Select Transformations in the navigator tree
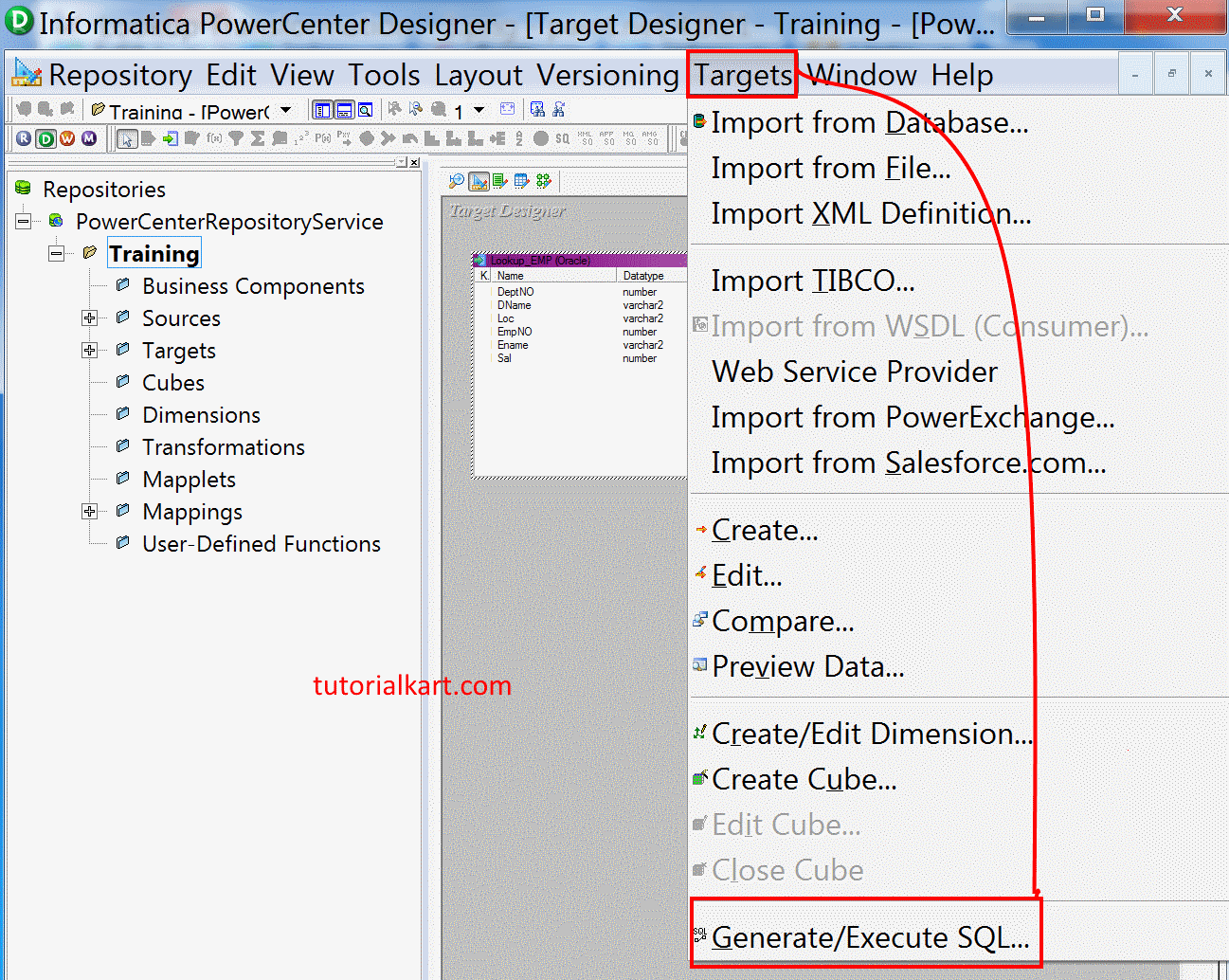The image size is (1229, 980). pos(224,447)
